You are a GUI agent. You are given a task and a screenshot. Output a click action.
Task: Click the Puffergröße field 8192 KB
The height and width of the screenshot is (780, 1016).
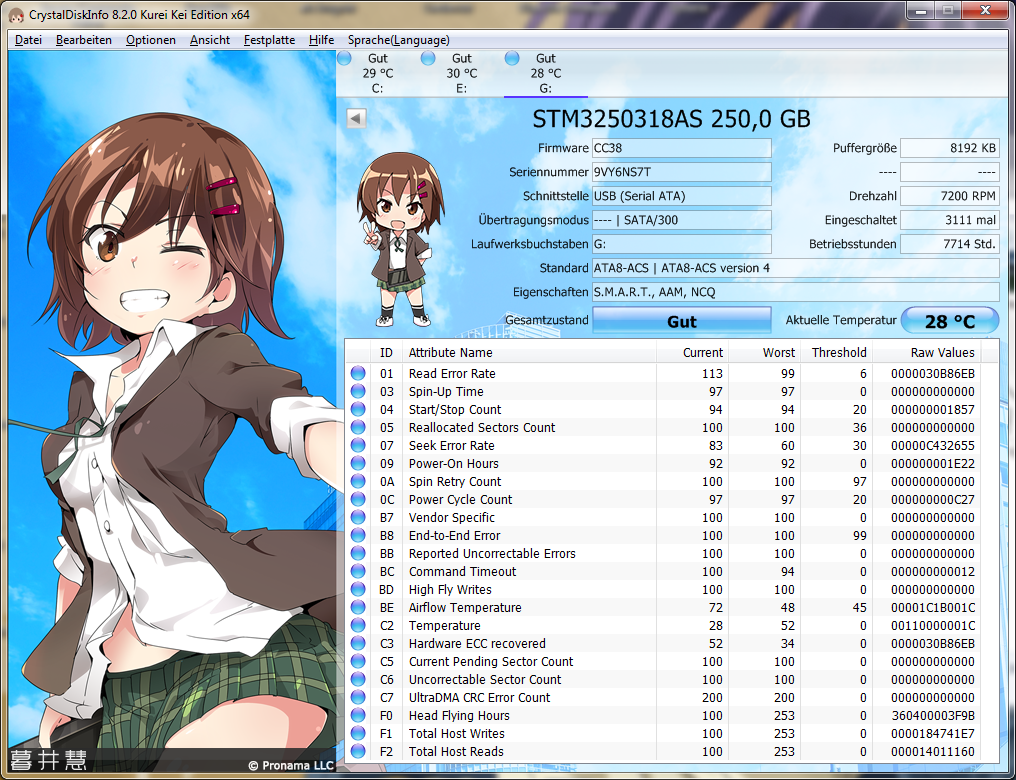pos(950,148)
